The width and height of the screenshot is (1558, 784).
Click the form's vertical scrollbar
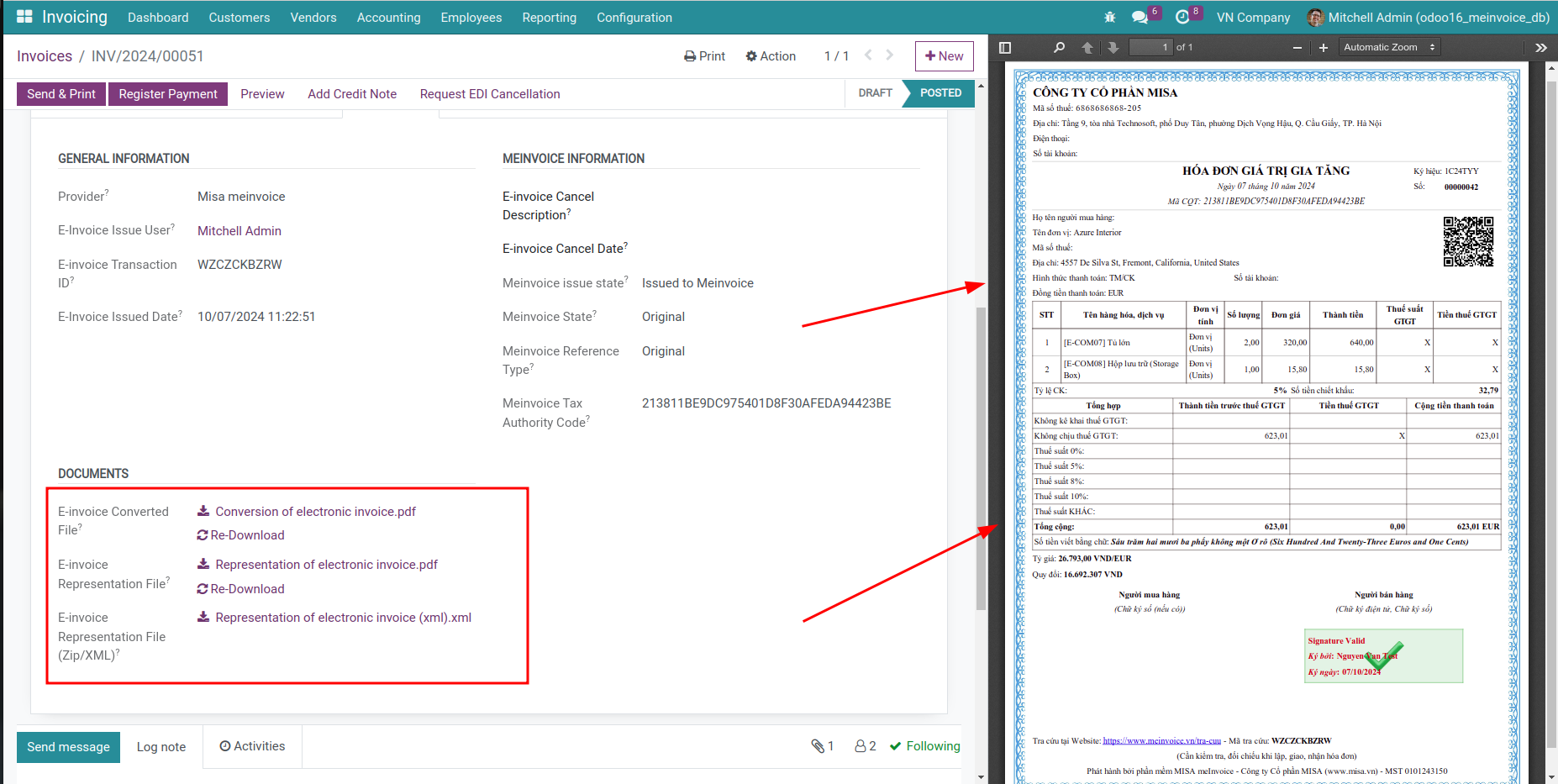[x=981, y=458]
